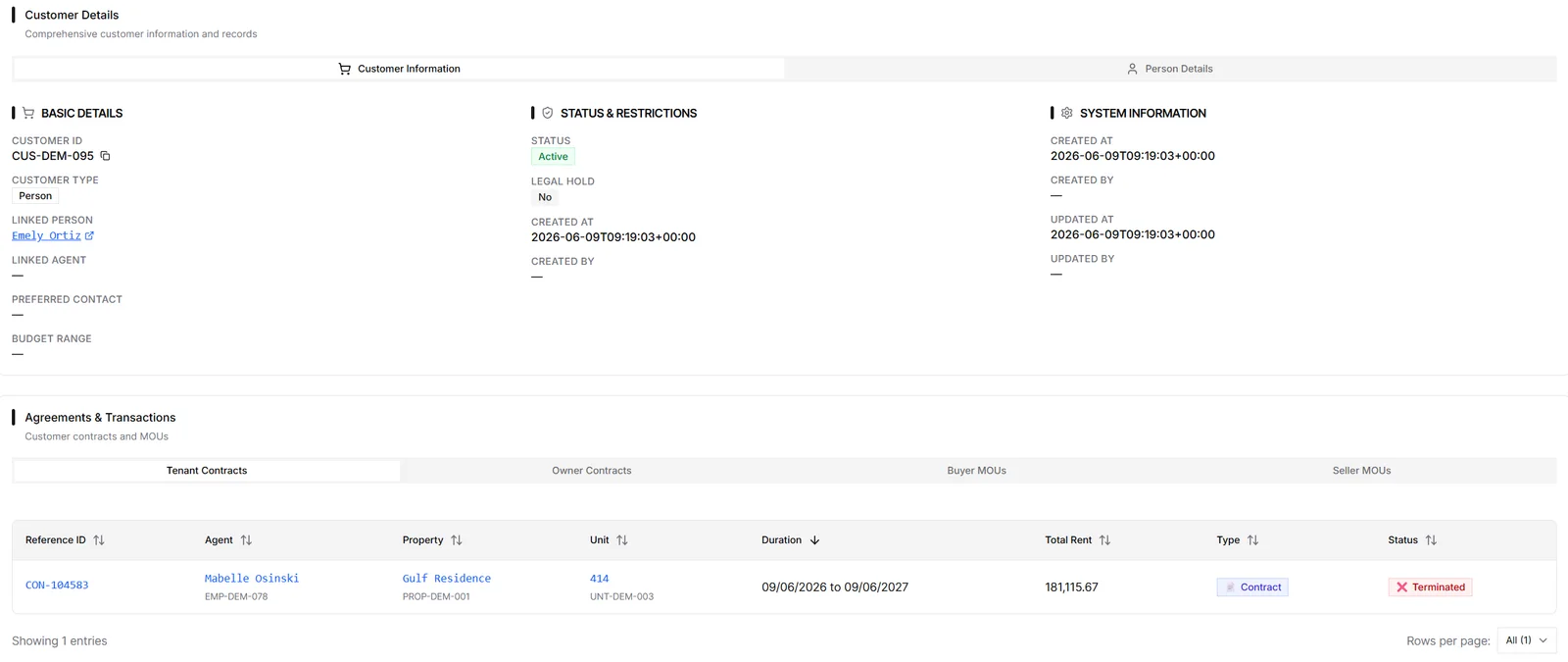The height and width of the screenshot is (662, 1568).
Task: Switch to Buyer MOUs tab
Action: tap(977, 471)
